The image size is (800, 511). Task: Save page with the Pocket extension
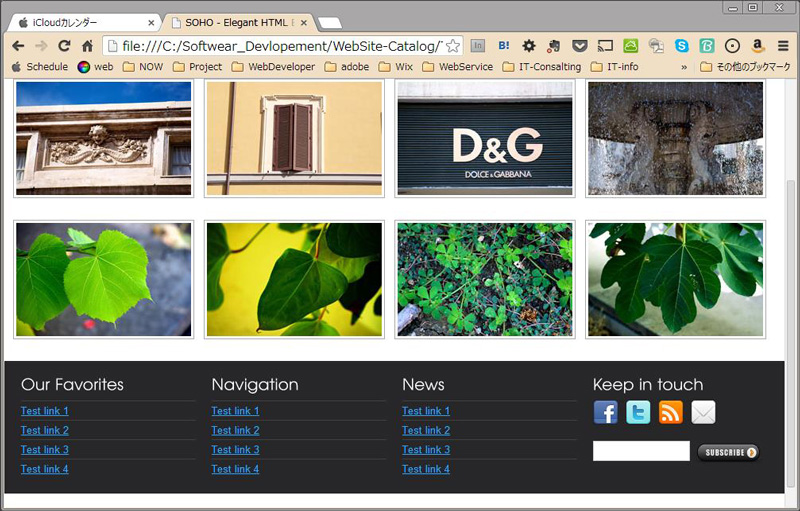579,46
